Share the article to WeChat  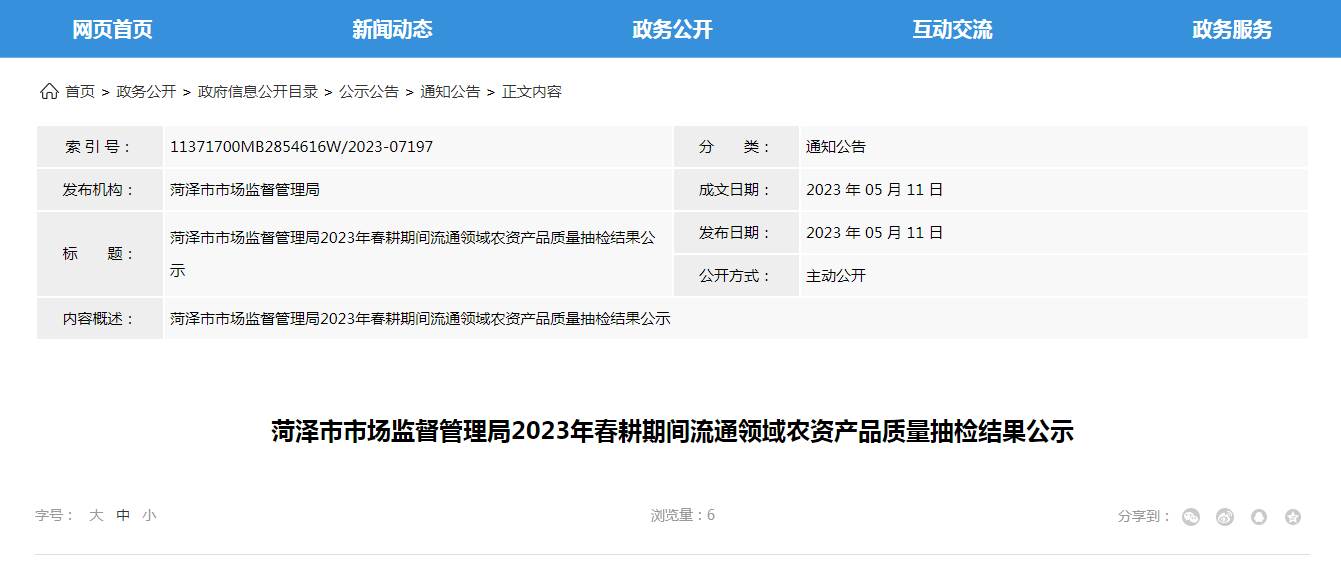1191,517
